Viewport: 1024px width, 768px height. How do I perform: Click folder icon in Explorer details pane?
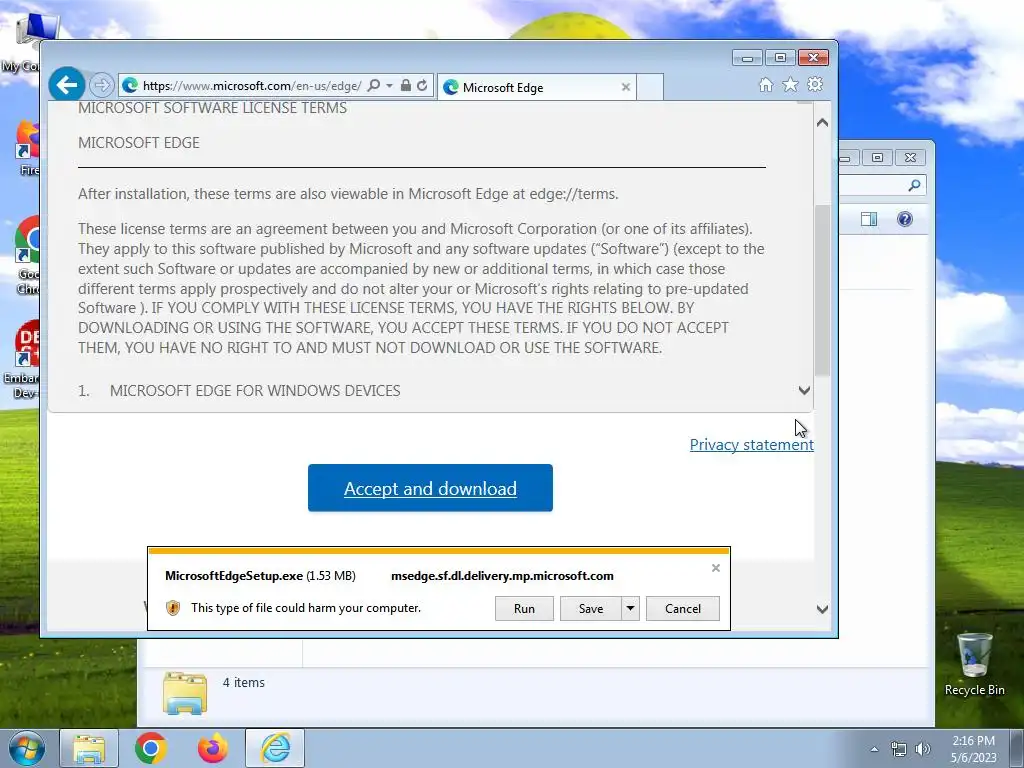tap(185, 692)
